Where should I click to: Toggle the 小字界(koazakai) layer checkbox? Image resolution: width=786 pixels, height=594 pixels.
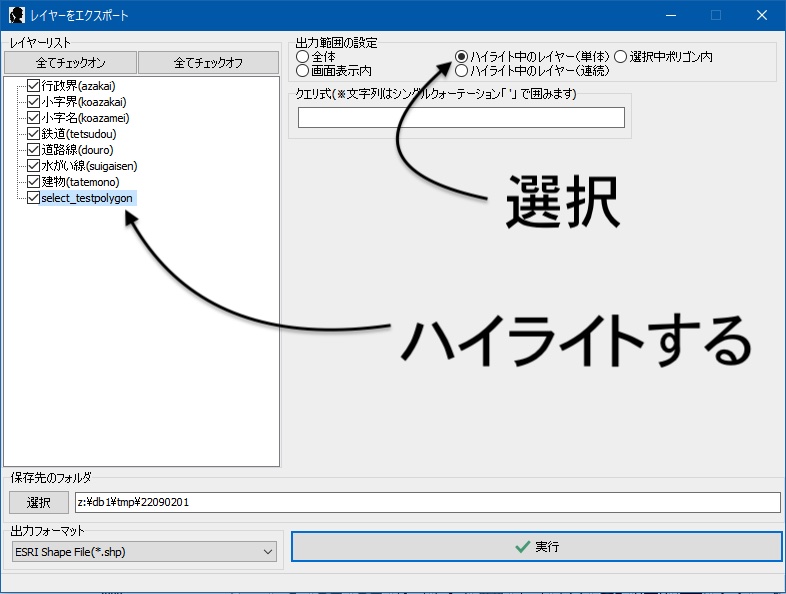pyautogui.click(x=33, y=102)
